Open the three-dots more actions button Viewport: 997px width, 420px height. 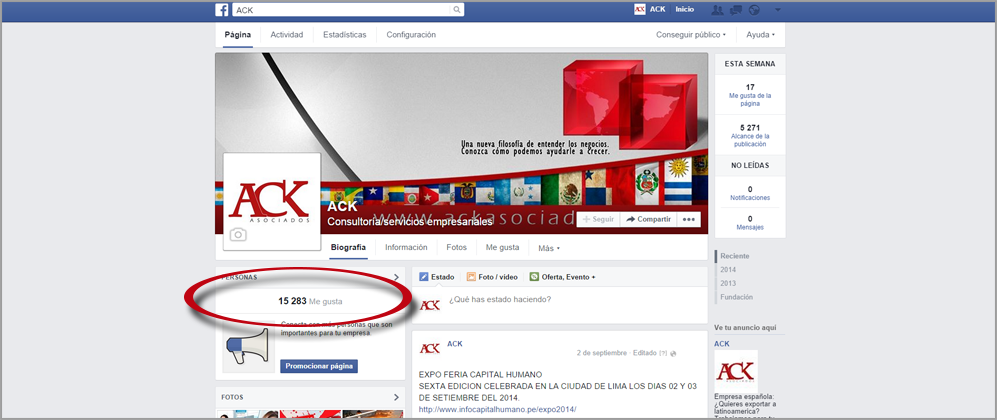(688, 219)
